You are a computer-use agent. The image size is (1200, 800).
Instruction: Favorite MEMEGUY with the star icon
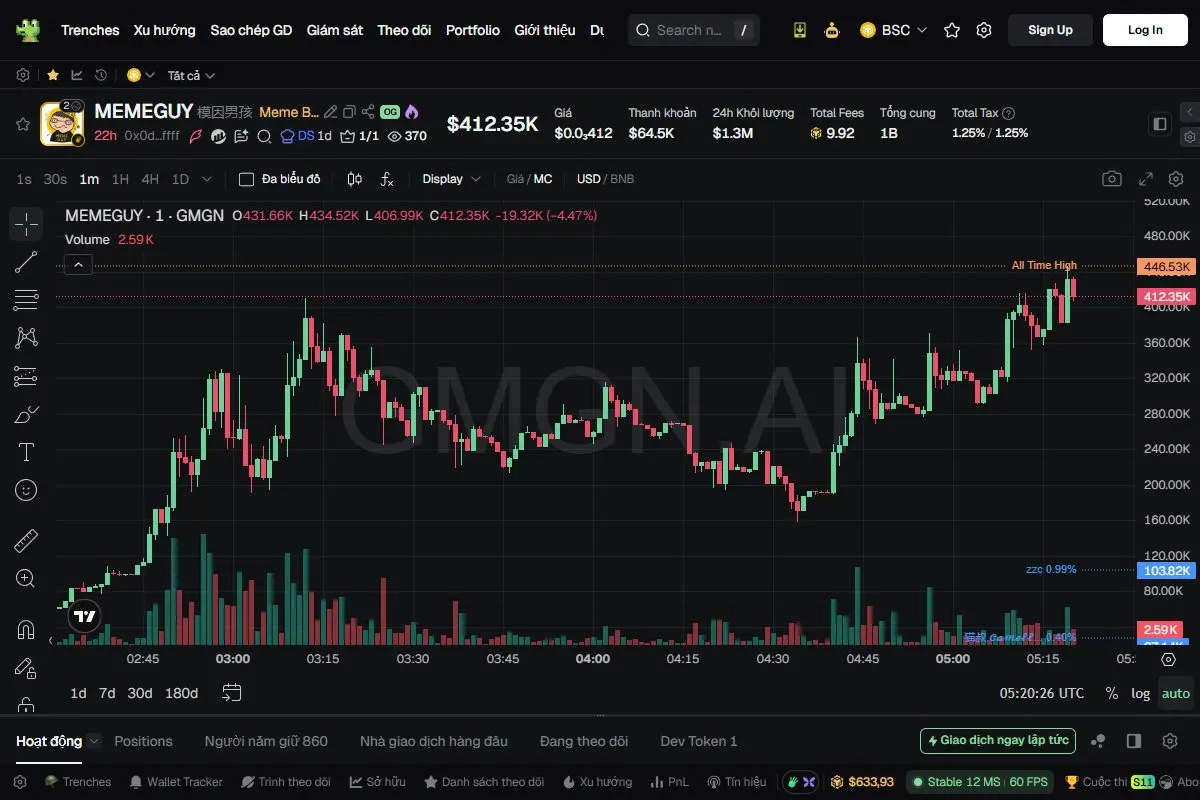coord(22,124)
